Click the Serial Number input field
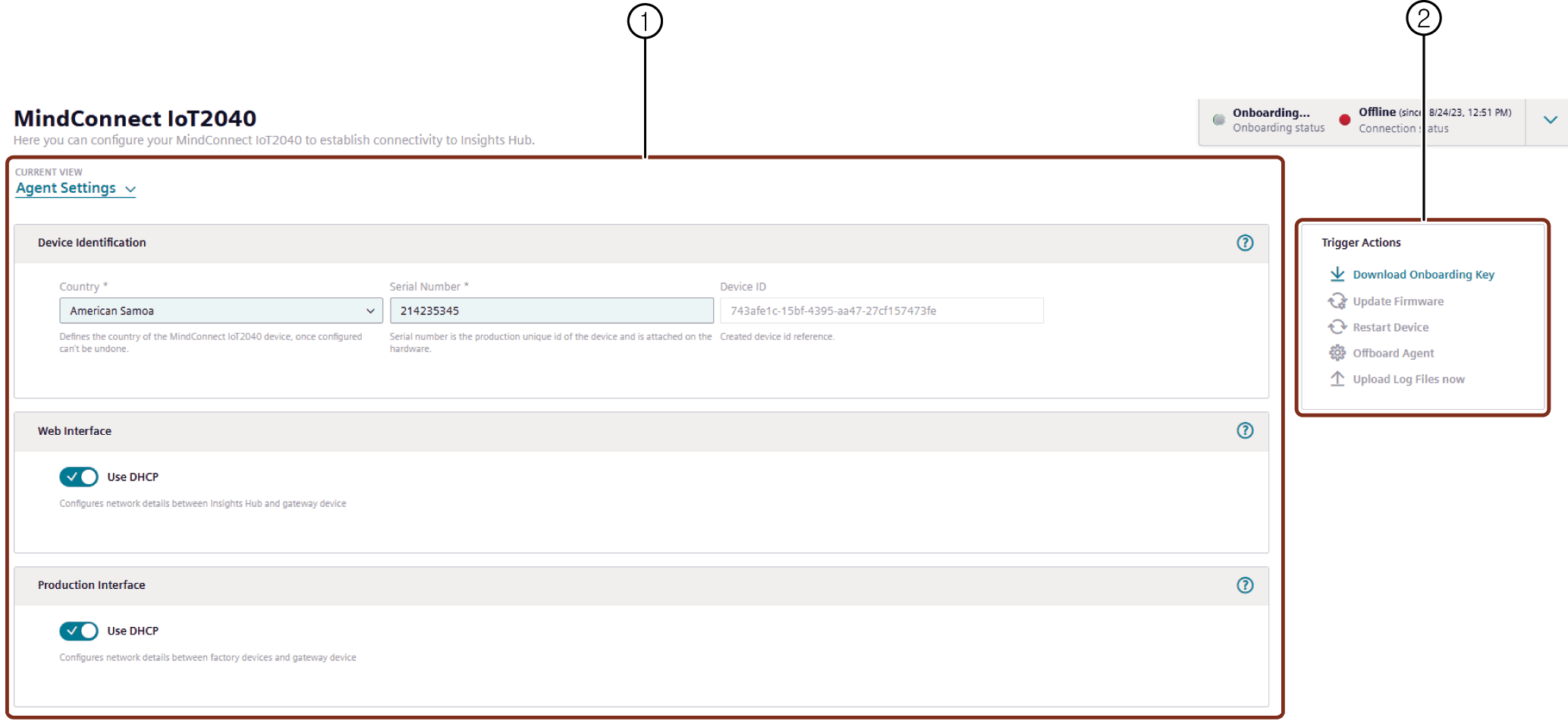Image resolution: width=1568 pixels, height=721 pixels. [551, 310]
